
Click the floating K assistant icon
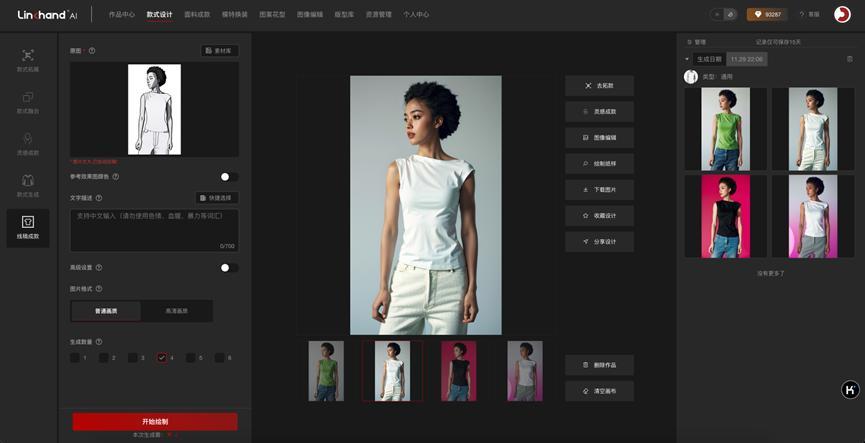pyautogui.click(x=849, y=390)
